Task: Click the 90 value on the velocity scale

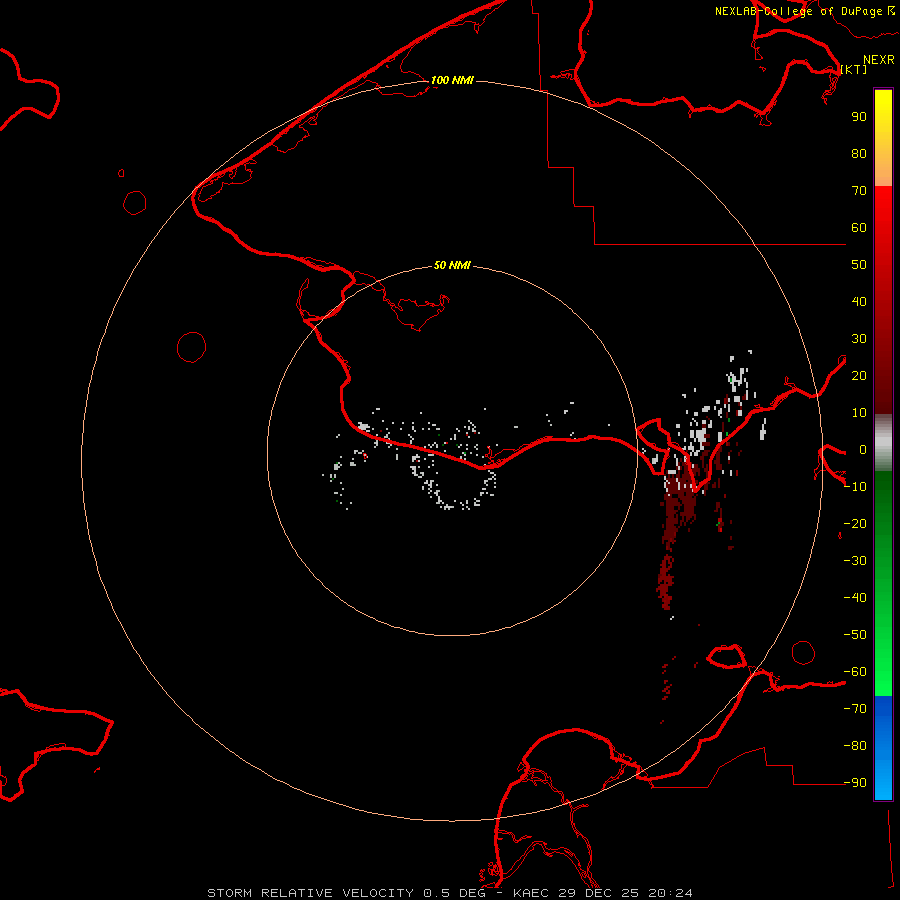Action: point(859,117)
